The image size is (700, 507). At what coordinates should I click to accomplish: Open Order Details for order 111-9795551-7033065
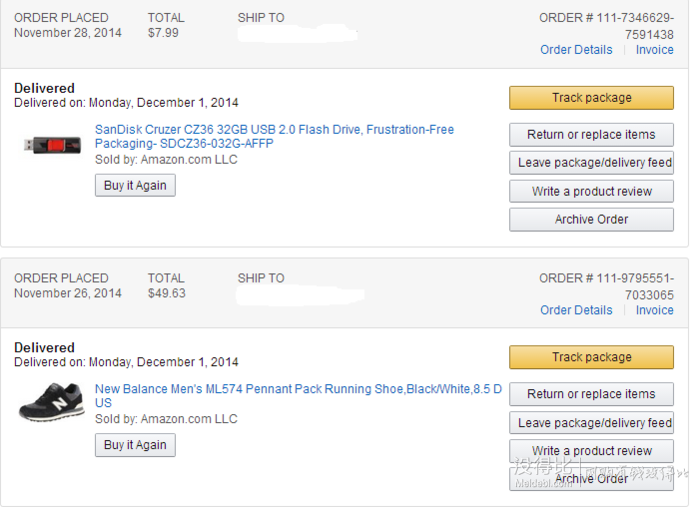click(x=576, y=310)
